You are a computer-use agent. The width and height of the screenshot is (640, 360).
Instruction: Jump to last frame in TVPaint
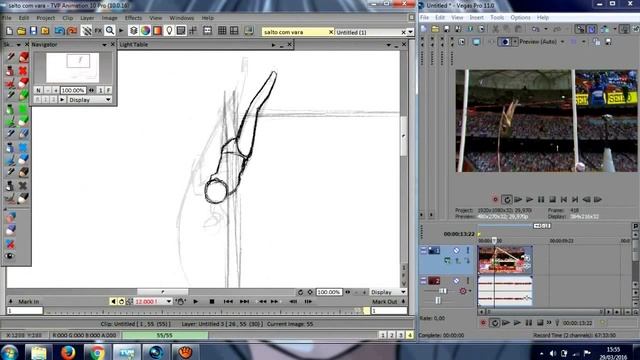(x=244, y=302)
